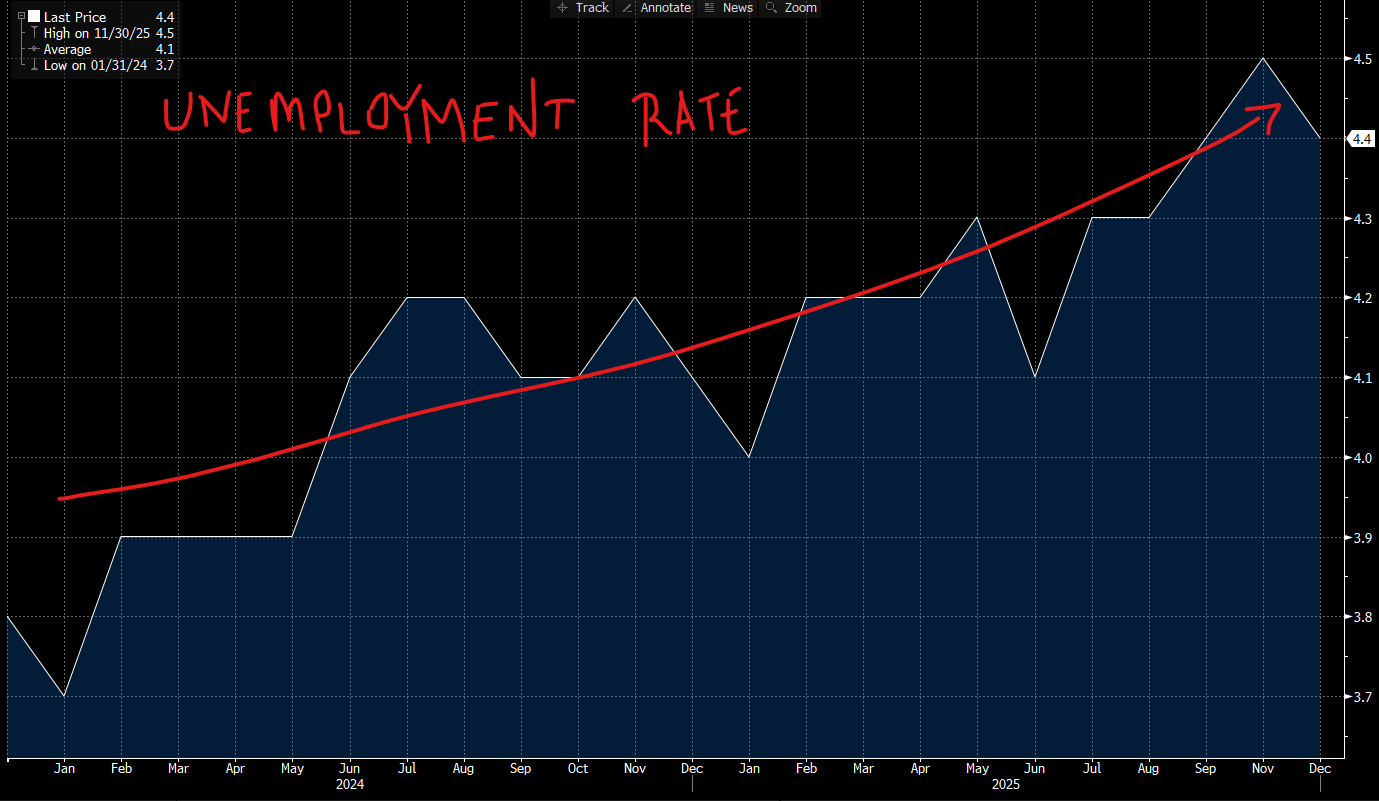Collapse the Last Price legend tree
Viewport: 1379px width, 801px height.
pos(21,17)
